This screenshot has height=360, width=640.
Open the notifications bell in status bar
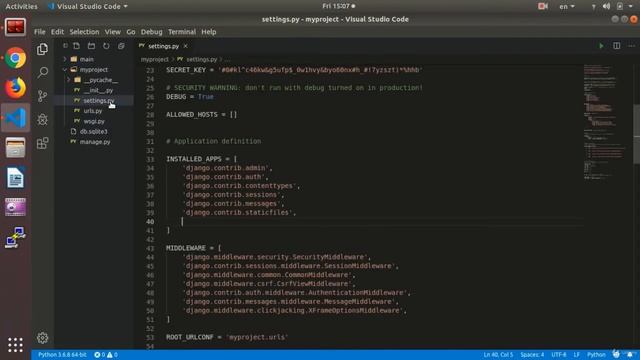click(630, 355)
